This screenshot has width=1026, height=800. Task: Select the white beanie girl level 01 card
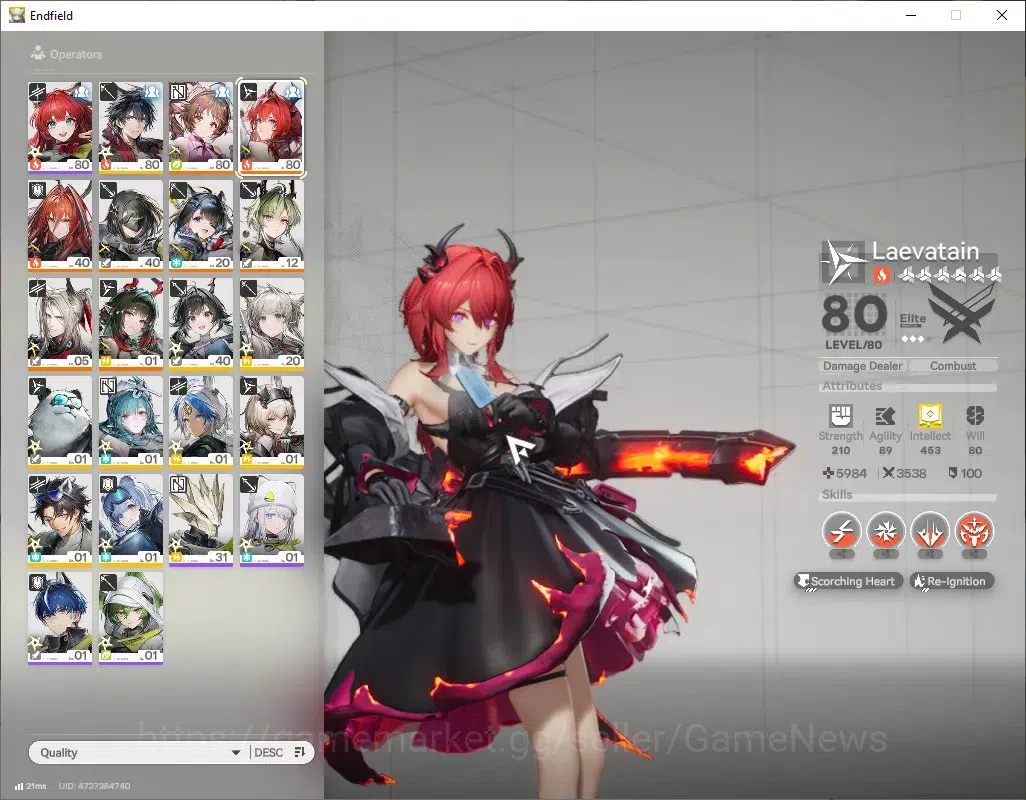click(272, 519)
